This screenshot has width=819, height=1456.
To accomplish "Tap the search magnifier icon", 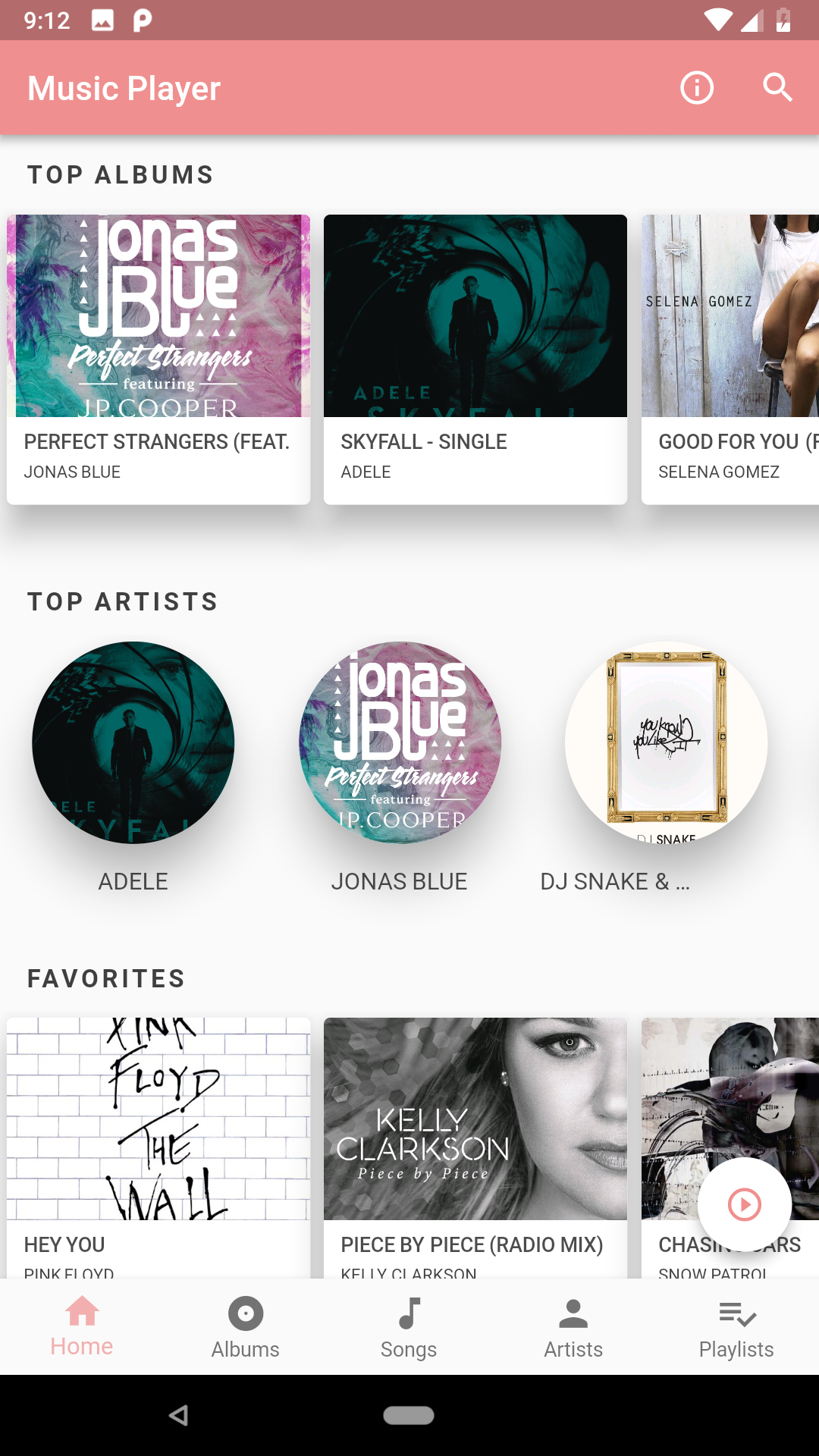I will click(777, 88).
